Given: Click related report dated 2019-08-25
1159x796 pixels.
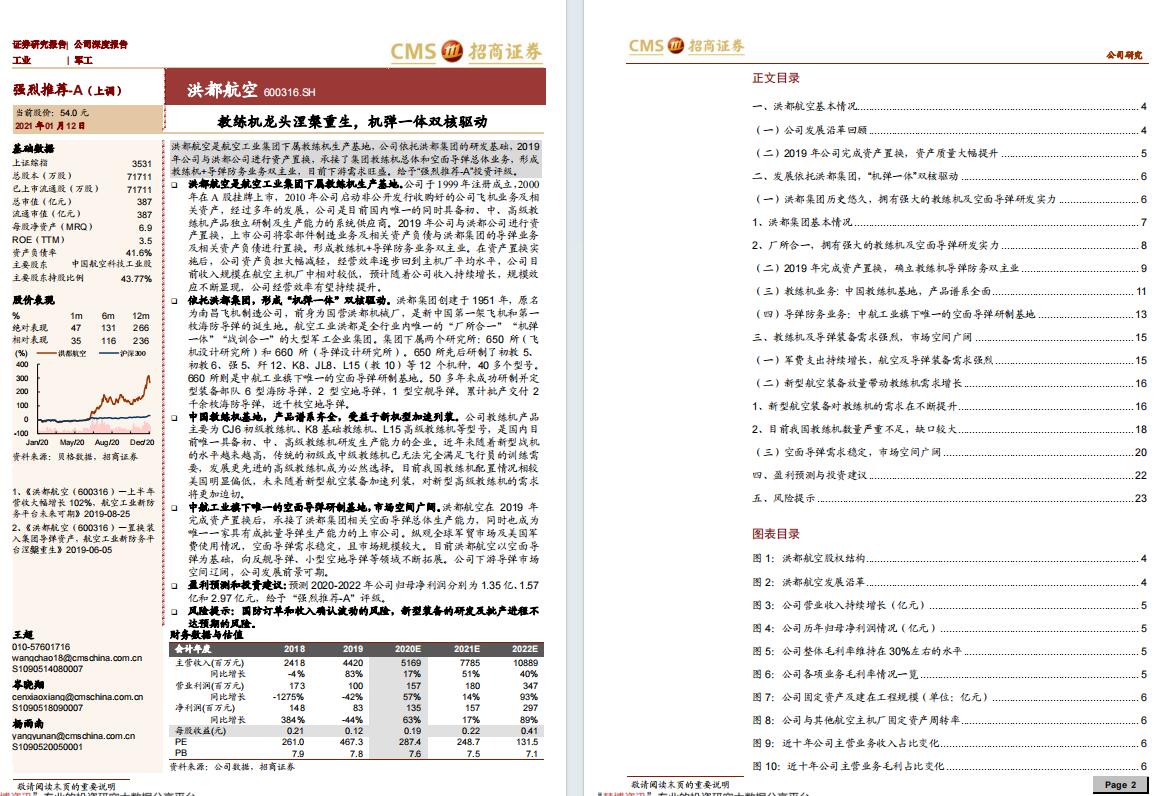Looking at the screenshot, I should click(84, 503).
